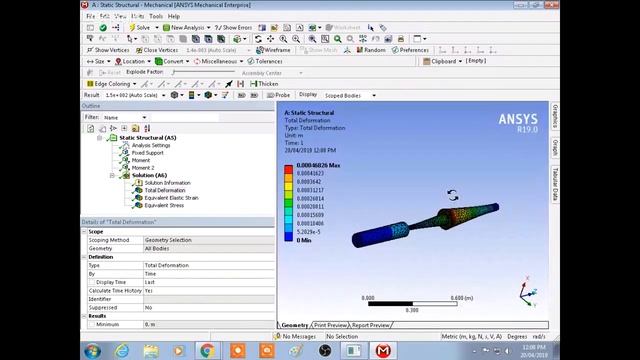
Task: Open Internet Explorer from the taskbar
Action: [x=122, y=351]
